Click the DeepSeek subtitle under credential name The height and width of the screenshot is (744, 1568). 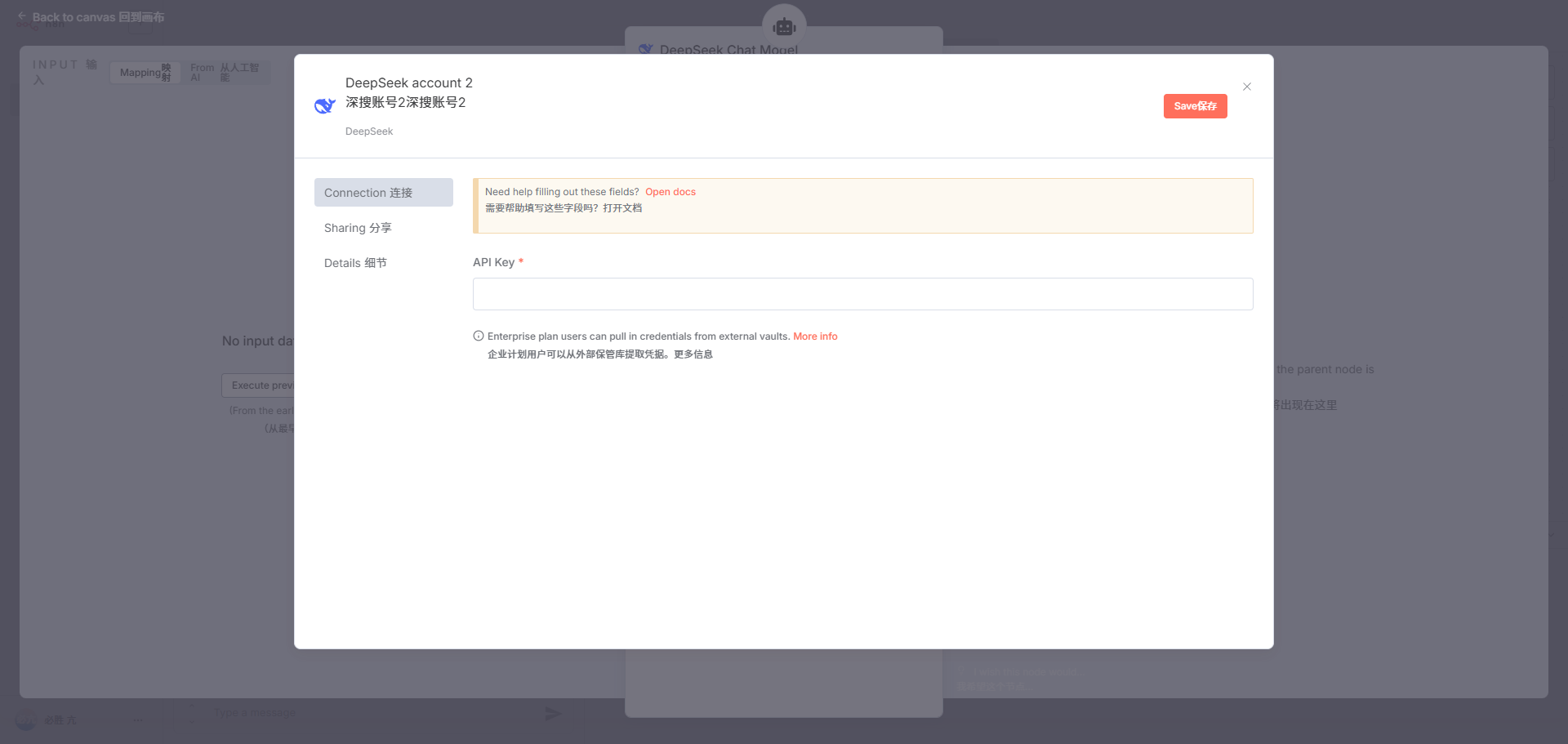[x=369, y=131]
